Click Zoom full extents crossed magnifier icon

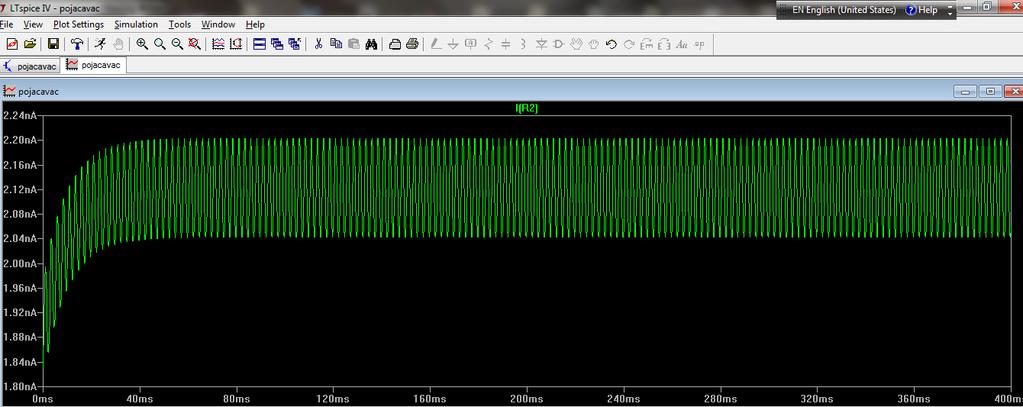coord(194,44)
